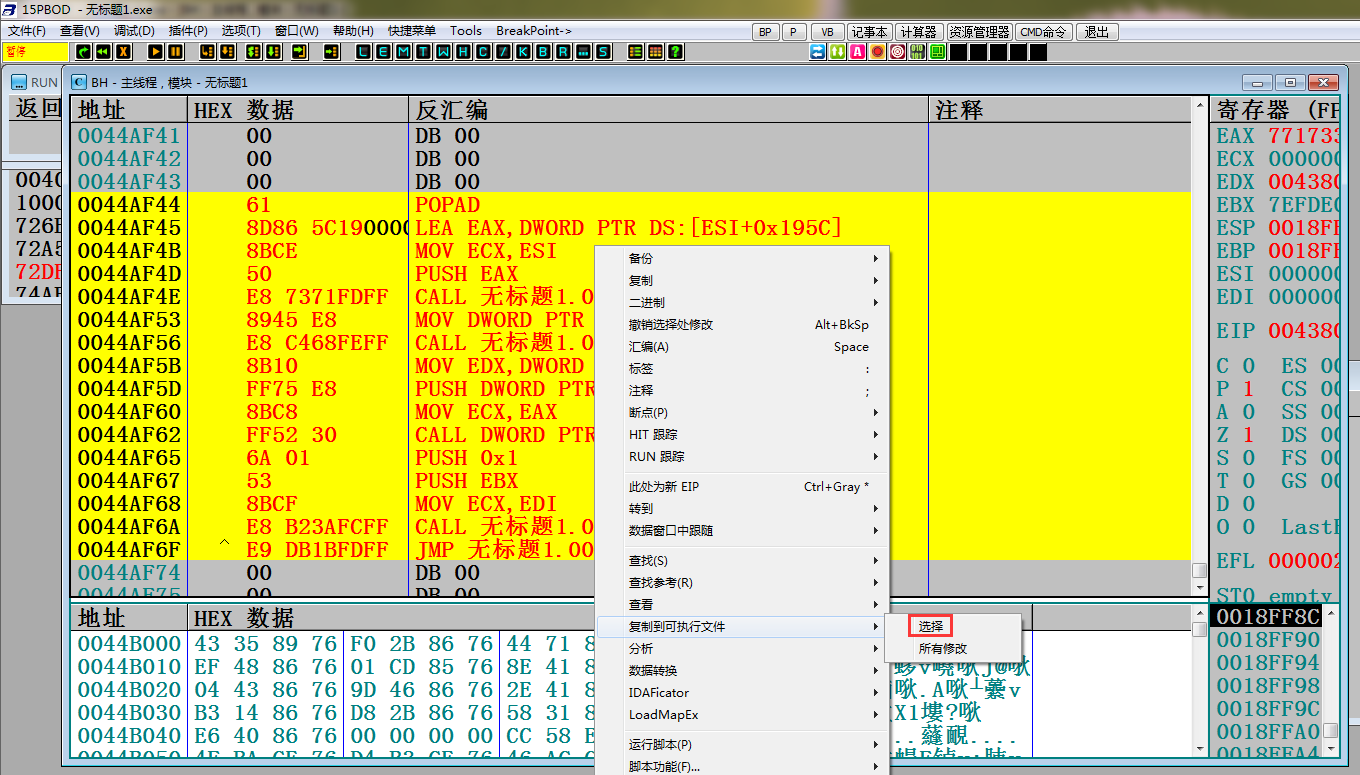Open 记事本 (Notepad) button
This screenshot has height=775, width=1360.
pos(870,32)
